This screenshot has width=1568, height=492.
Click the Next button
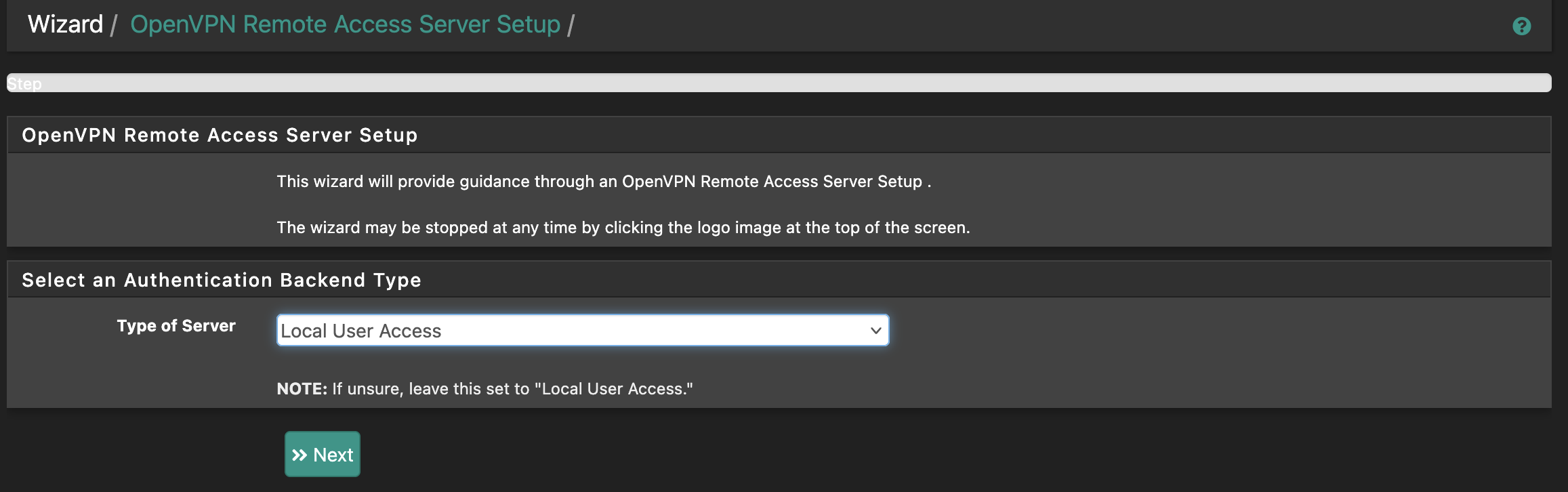[x=323, y=454]
